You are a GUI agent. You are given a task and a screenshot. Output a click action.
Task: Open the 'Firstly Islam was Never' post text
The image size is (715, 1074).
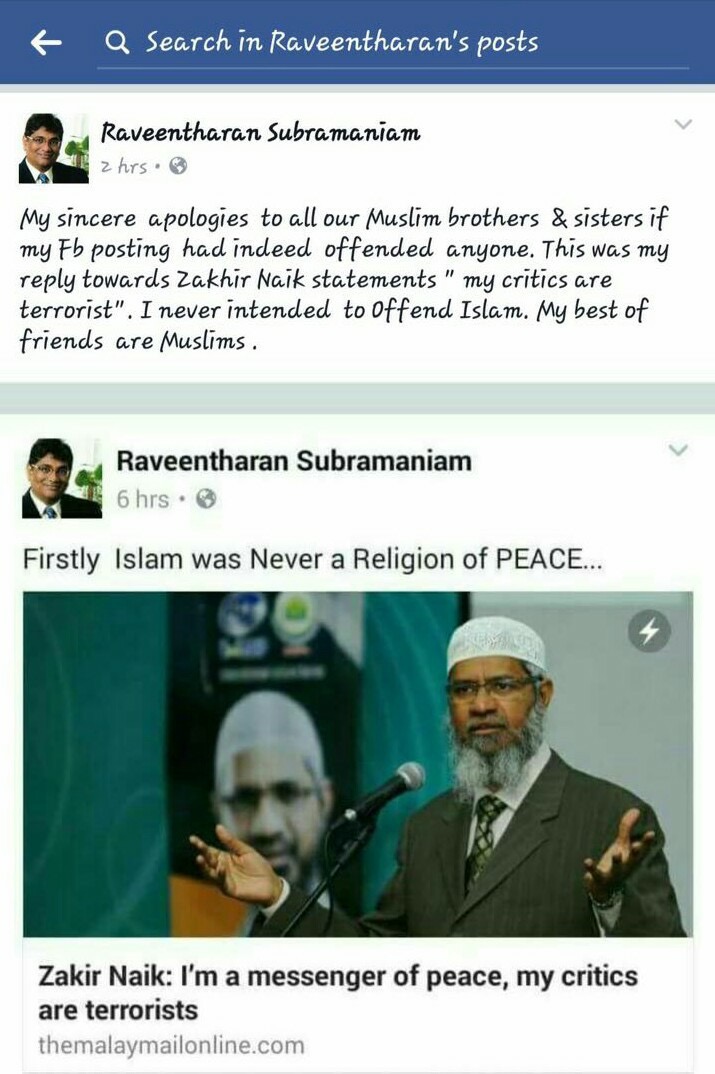[x=312, y=560]
